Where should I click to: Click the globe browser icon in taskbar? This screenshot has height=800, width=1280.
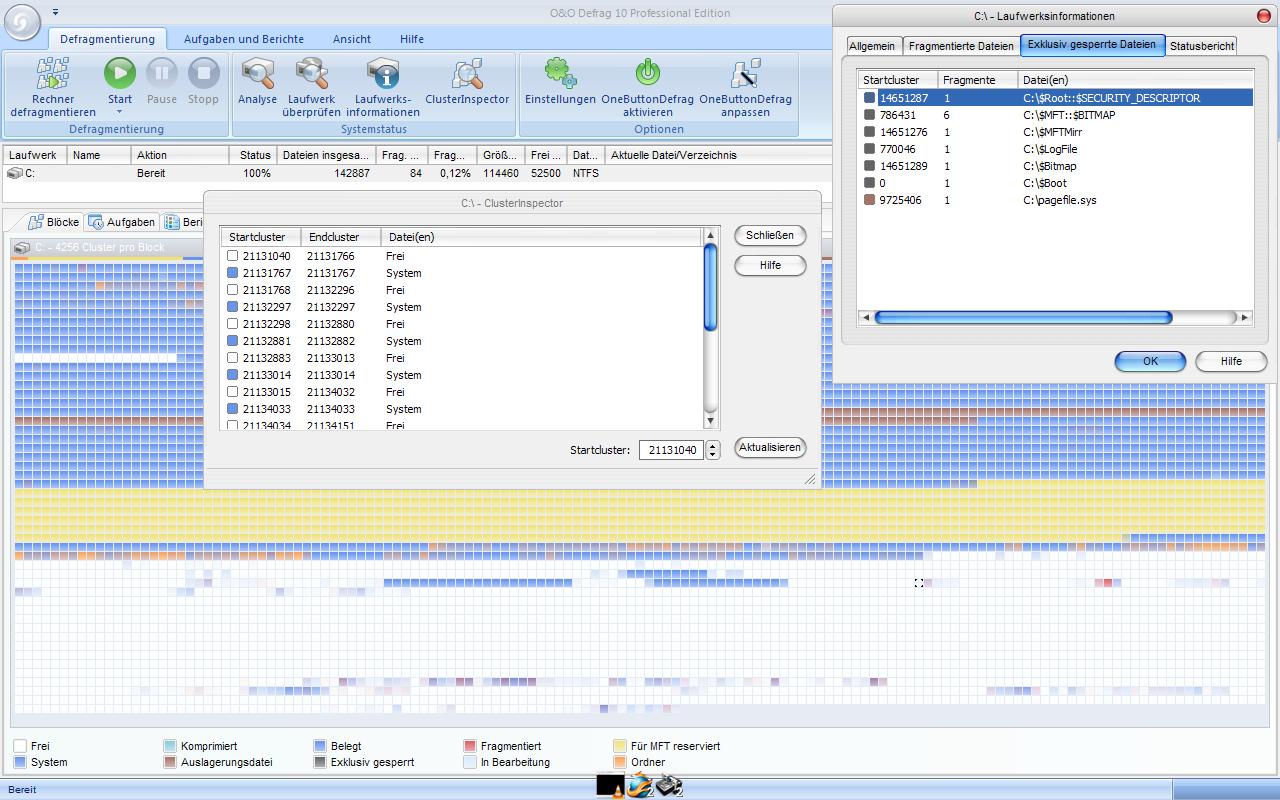point(640,787)
